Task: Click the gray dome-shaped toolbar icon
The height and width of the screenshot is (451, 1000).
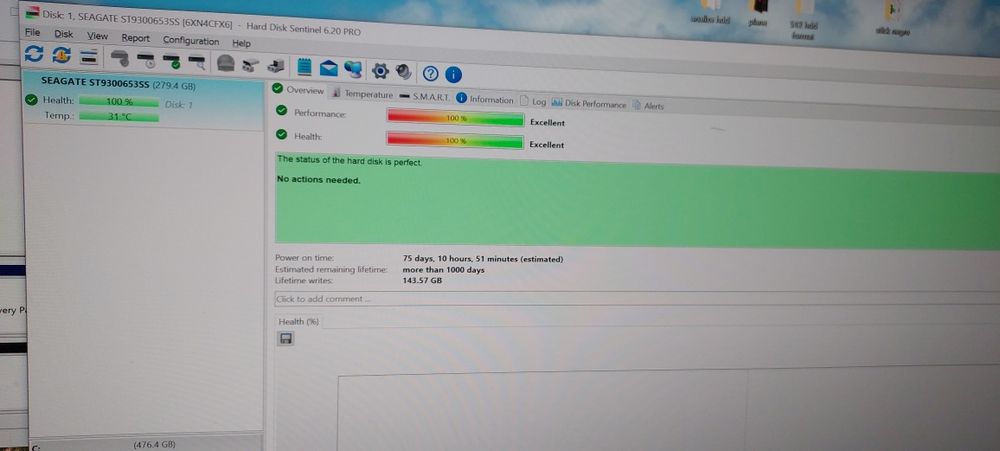Action: (x=226, y=63)
